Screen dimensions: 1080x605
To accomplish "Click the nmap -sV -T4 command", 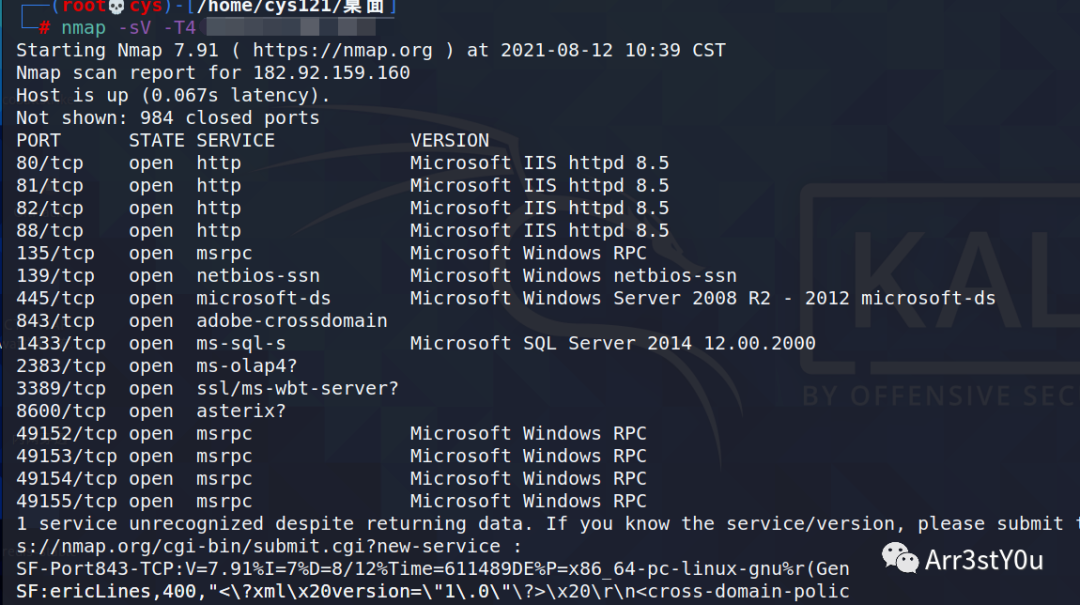I will click(x=128, y=28).
